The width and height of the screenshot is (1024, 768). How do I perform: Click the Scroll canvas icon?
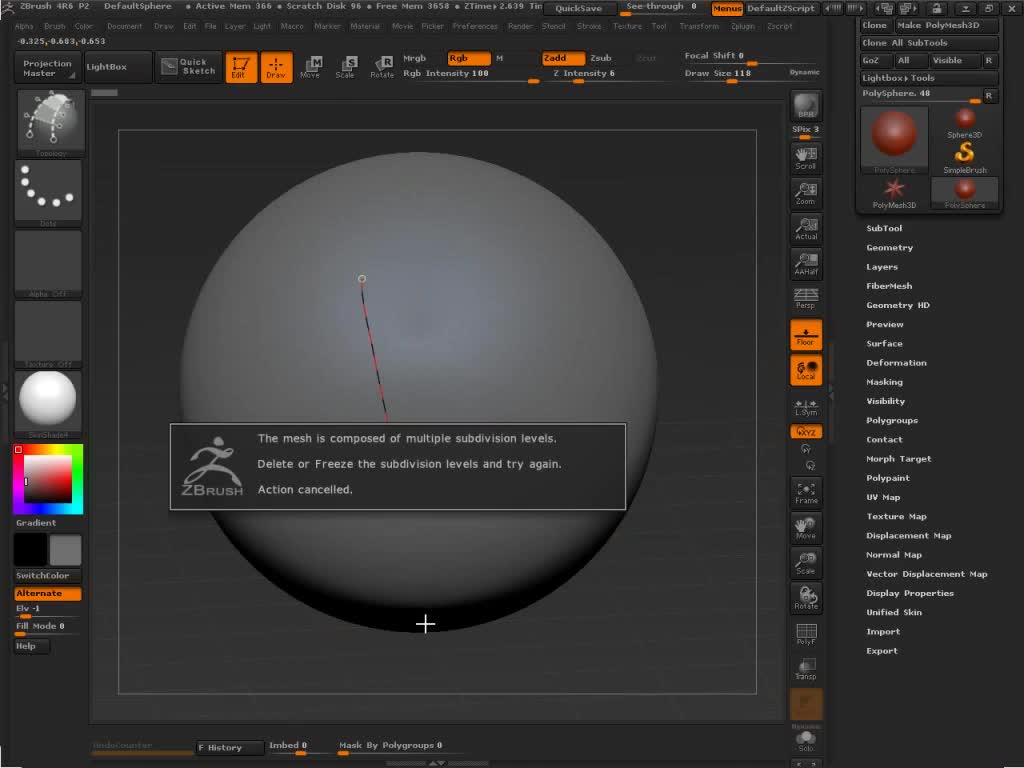(x=806, y=158)
